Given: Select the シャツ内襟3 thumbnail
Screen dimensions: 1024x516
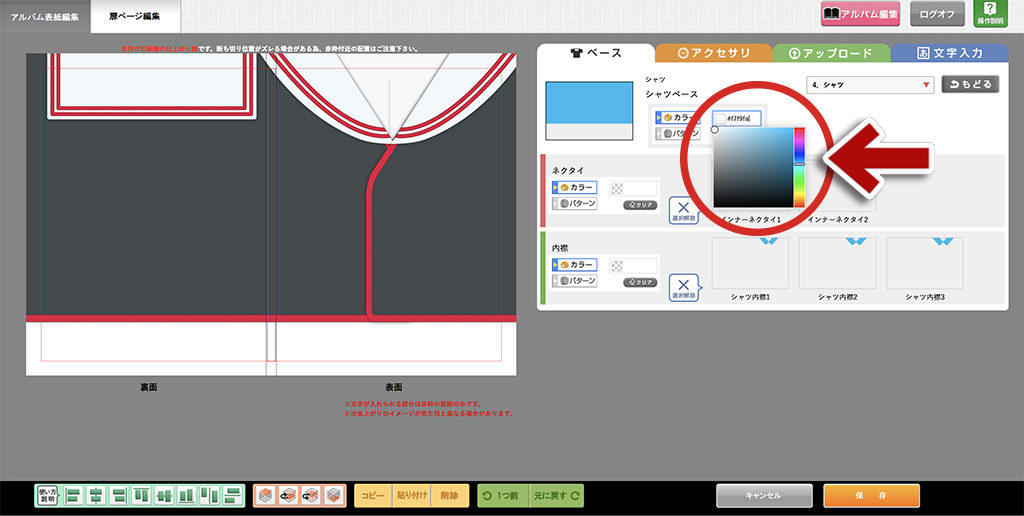Looking at the screenshot, I should 925,263.
